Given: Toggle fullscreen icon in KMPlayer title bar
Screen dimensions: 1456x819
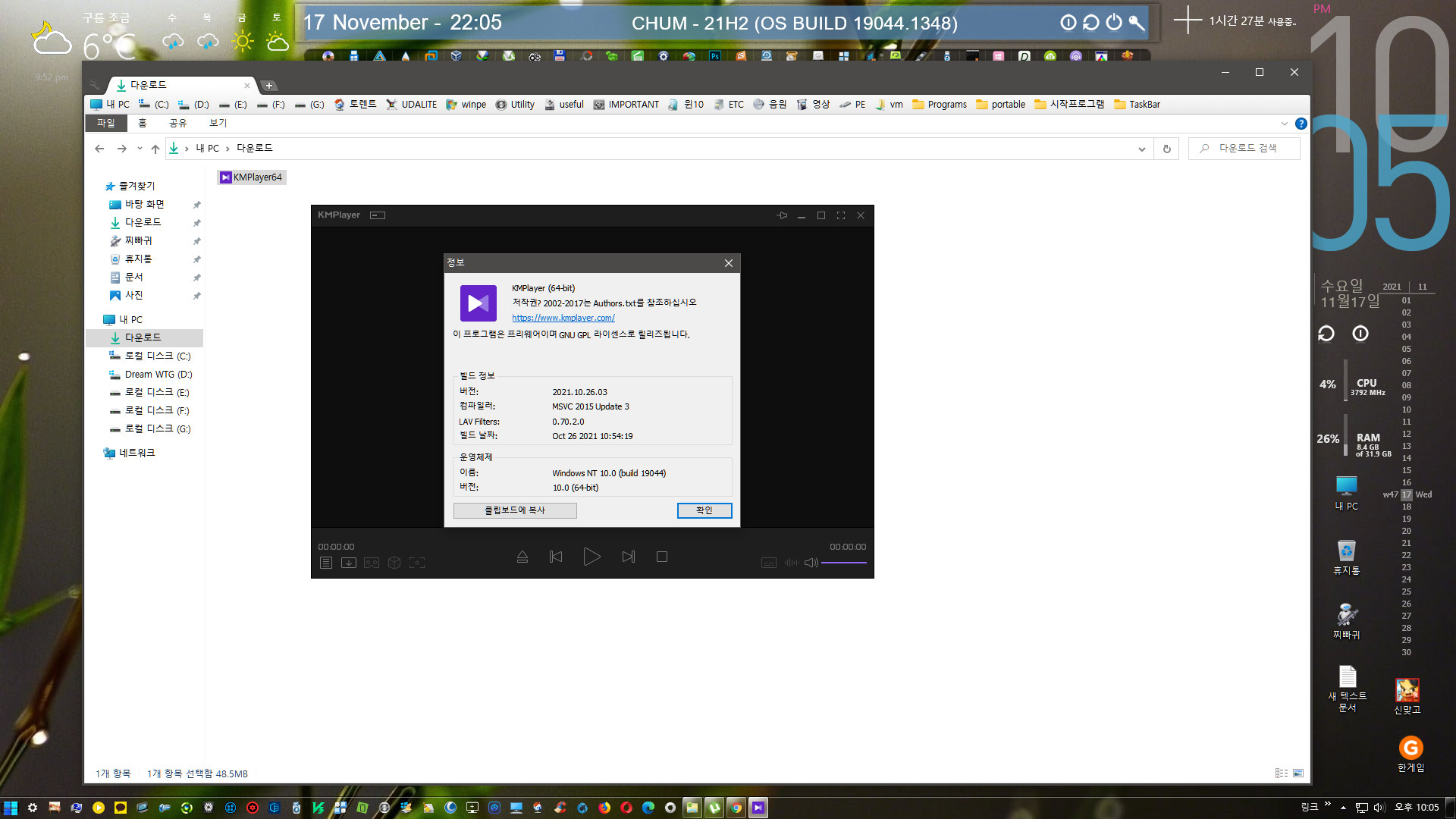Looking at the screenshot, I should 841,215.
